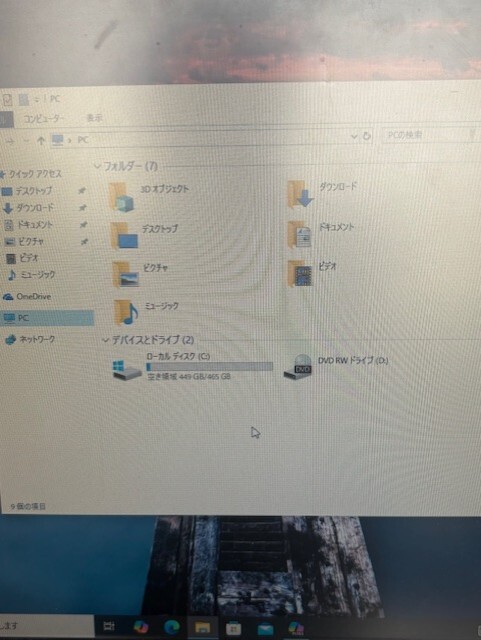Select the デスクトップ folder icon in main pane
Screen dimensions: 481x640
pos(124,236)
